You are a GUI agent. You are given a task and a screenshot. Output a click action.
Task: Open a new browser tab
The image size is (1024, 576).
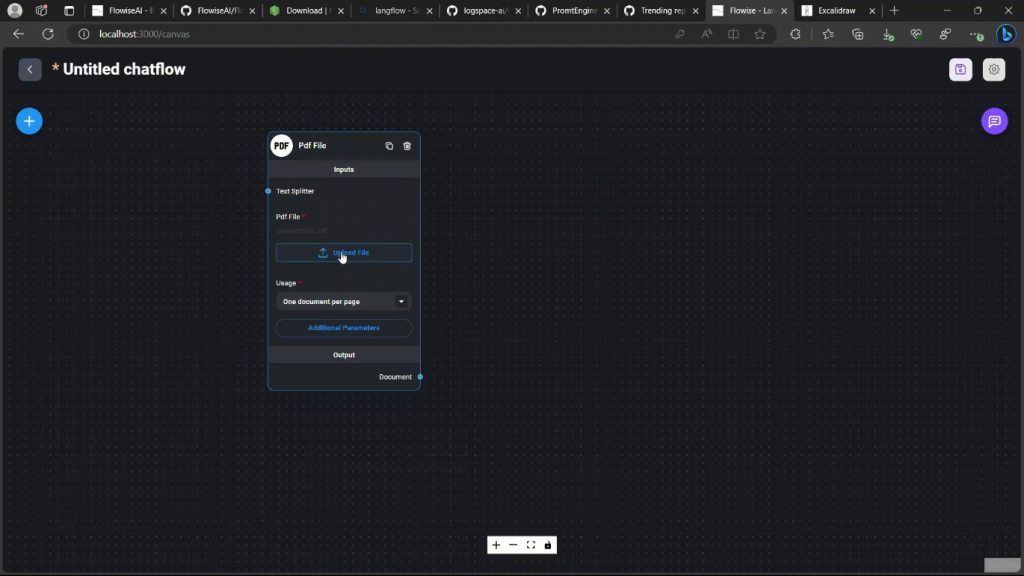pos(894,10)
